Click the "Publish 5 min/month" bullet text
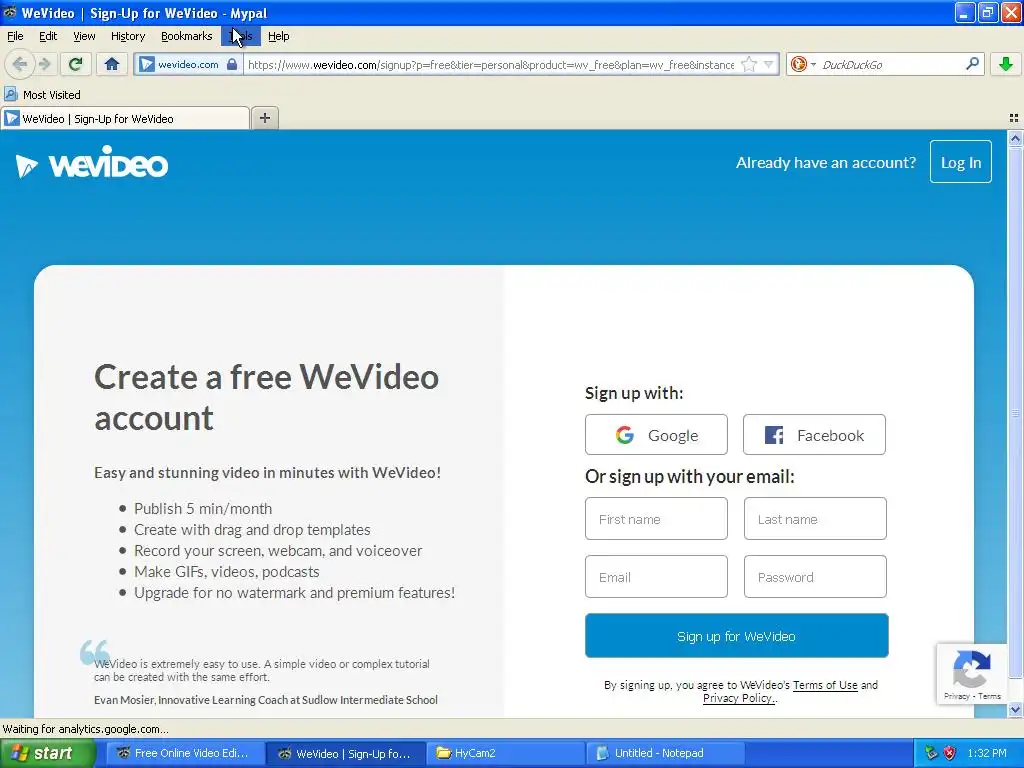The width and height of the screenshot is (1024, 768). [203, 509]
